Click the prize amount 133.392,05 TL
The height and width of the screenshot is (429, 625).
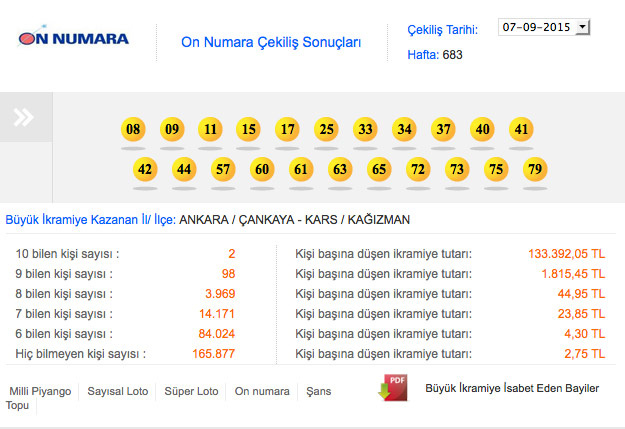click(566, 254)
